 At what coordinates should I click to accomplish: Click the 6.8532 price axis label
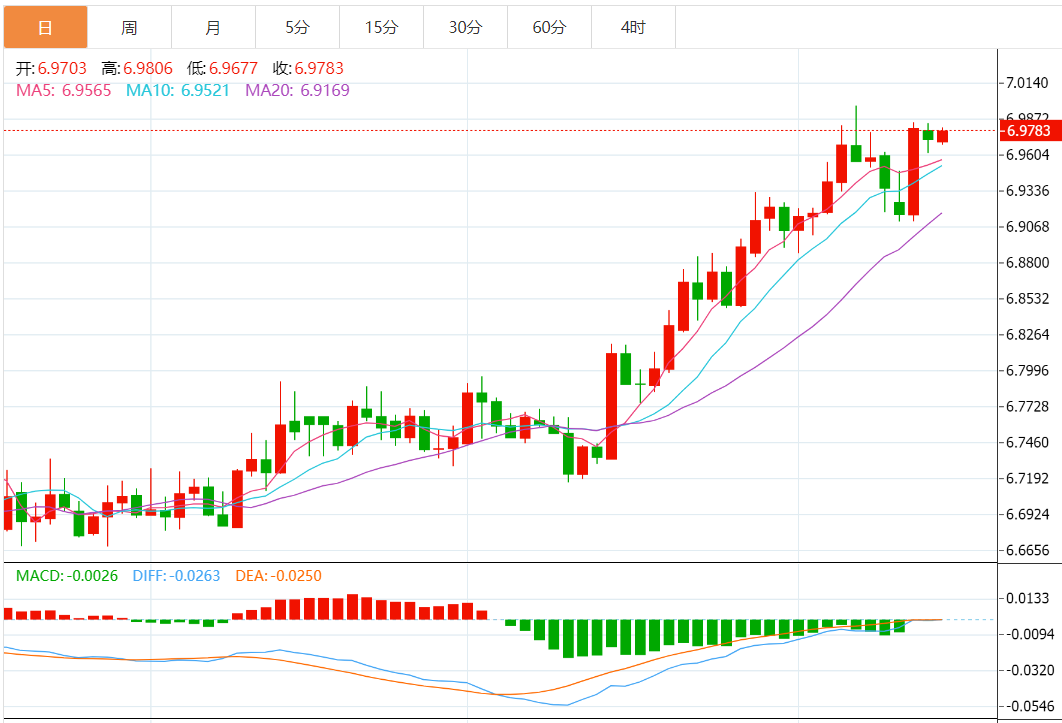[1027, 298]
